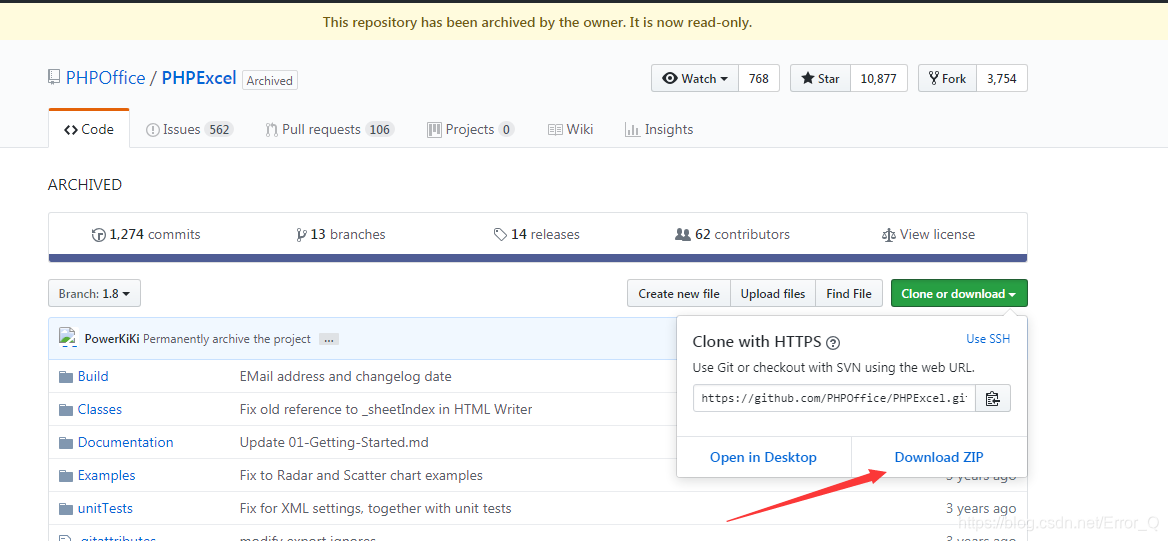This screenshot has height=541, width=1168.
Task: Click the PowerKiKi avatar image
Action: (x=69, y=338)
